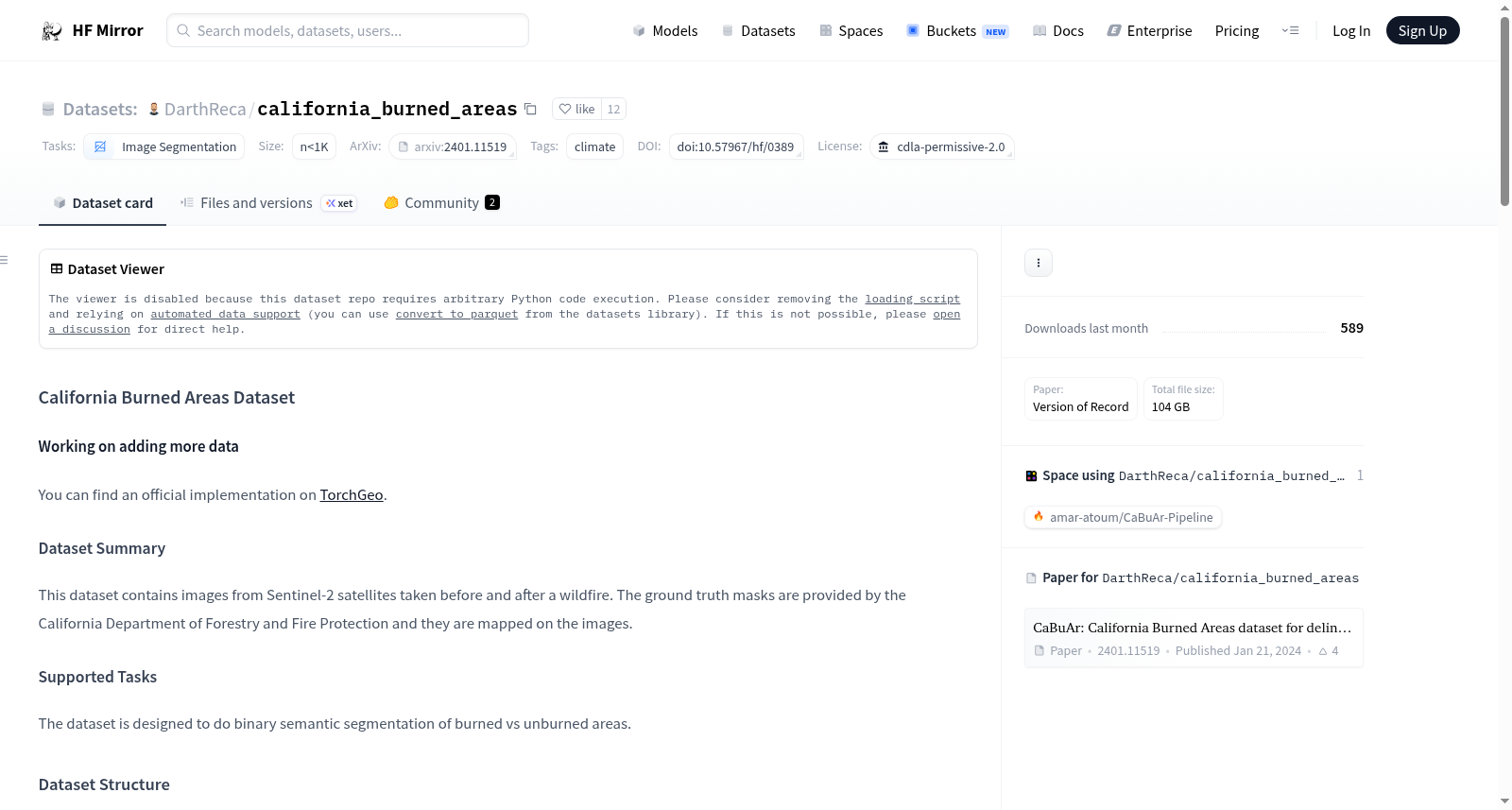Click the flame icon beside amar-atoum/CaBuAr-Pipeline

tap(1039, 517)
